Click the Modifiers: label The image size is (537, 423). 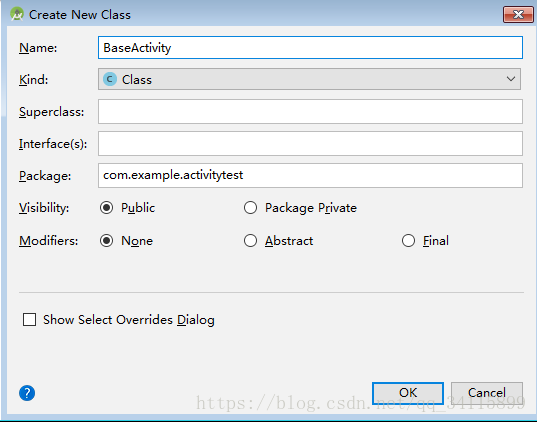(x=48, y=241)
